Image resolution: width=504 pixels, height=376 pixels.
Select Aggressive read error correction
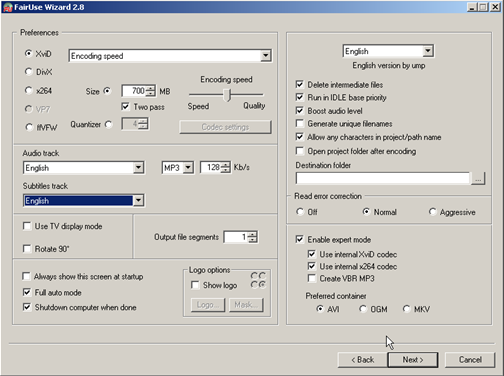tap(433, 212)
